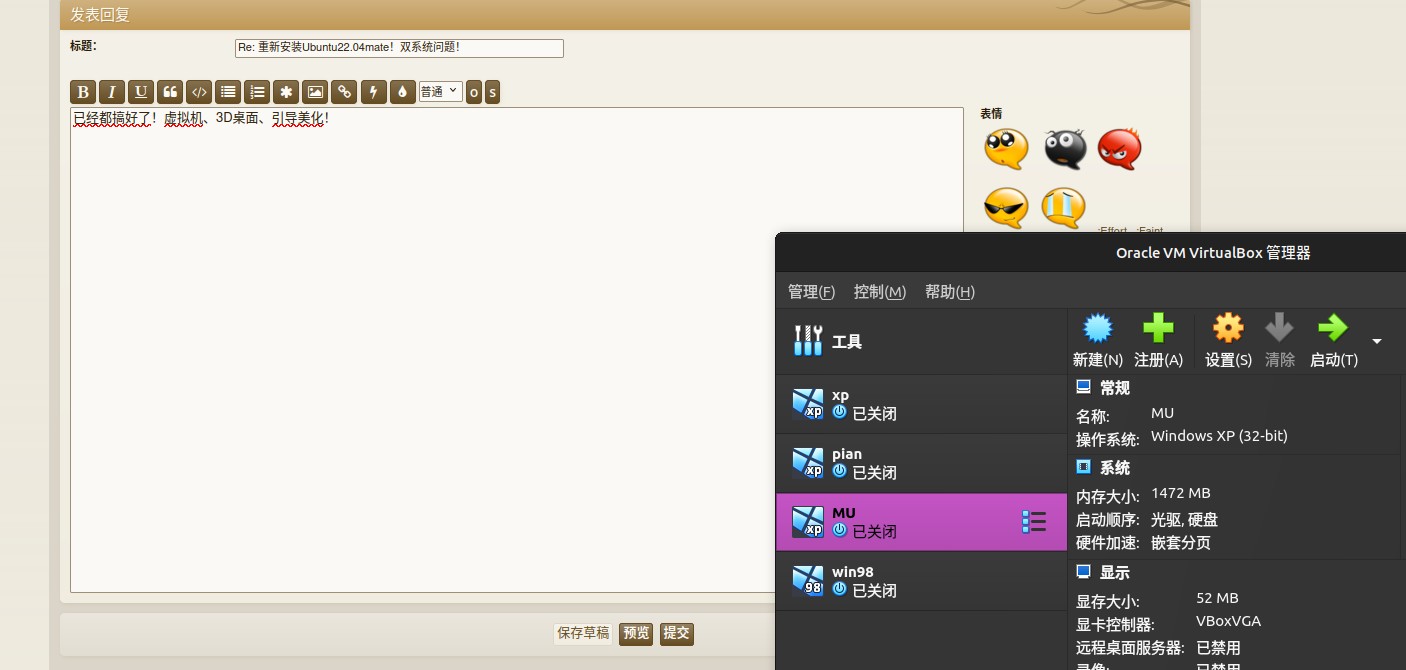
Task: Click the 's' button in the editor toolbar
Action: [492, 92]
